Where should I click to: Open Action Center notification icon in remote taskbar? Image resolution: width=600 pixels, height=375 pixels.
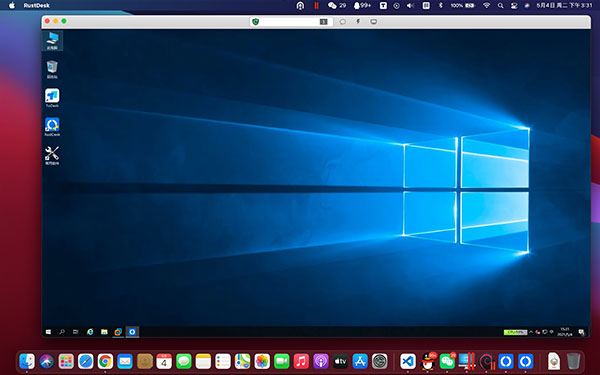click(x=581, y=332)
